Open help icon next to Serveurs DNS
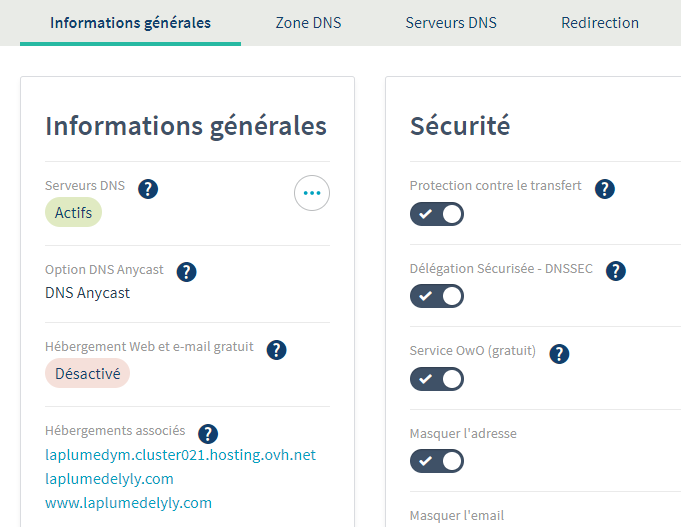Viewport: 681px width, 527px height. [148, 188]
